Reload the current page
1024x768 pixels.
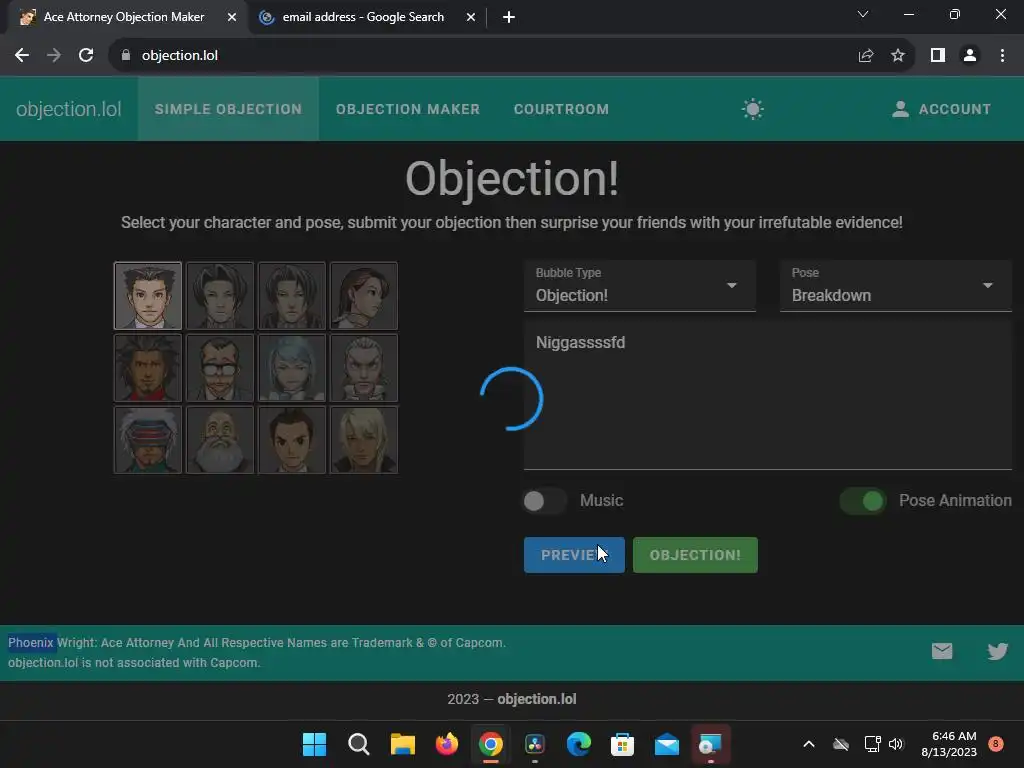coord(86,56)
